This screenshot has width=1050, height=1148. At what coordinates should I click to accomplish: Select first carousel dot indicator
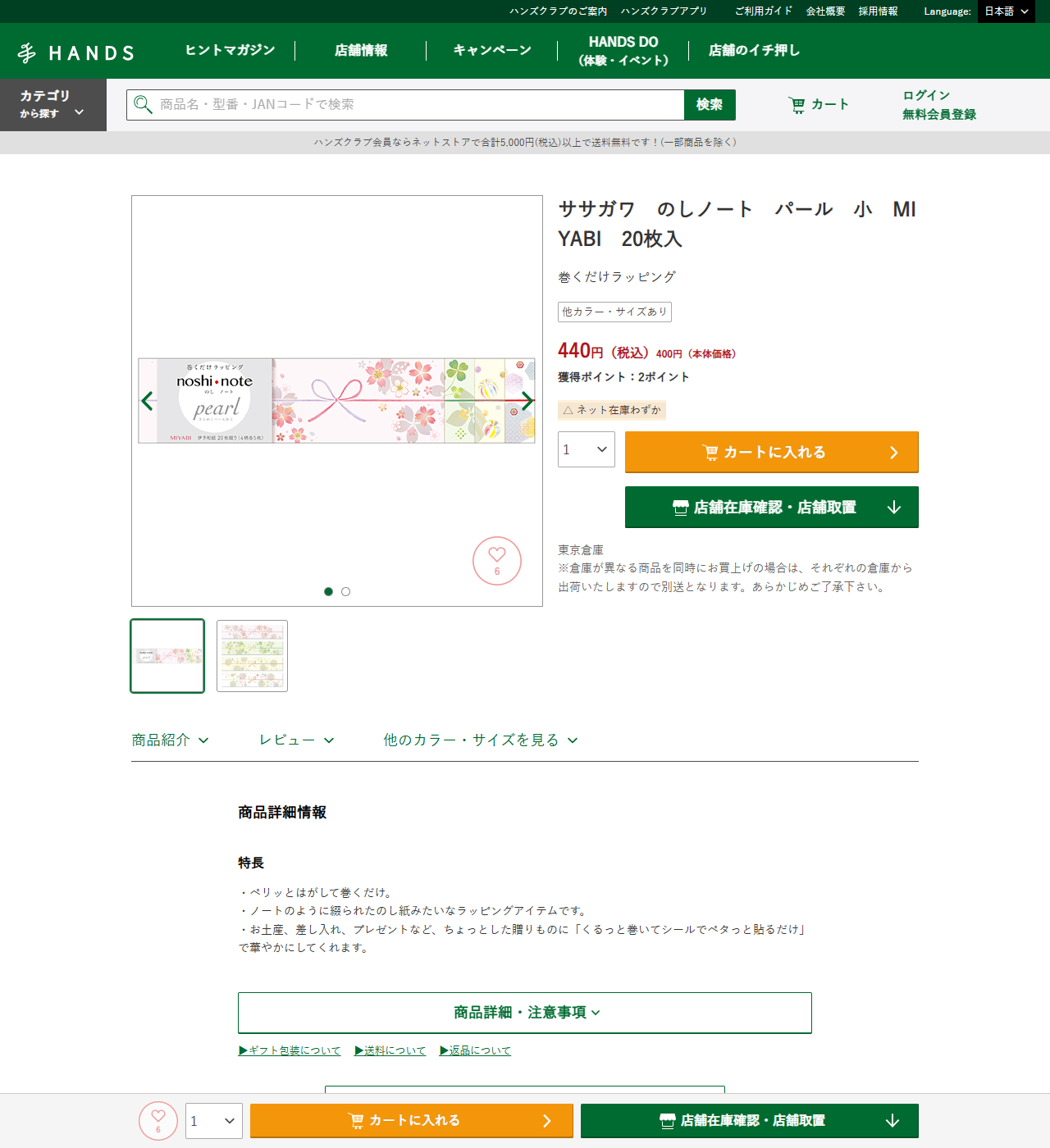pos(328,591)
